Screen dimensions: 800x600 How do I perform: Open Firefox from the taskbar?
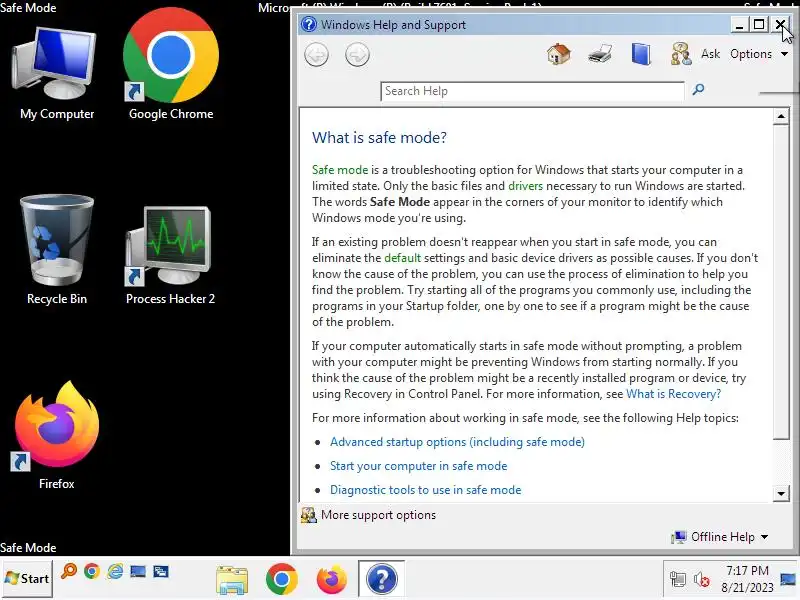tap(331, 579)
